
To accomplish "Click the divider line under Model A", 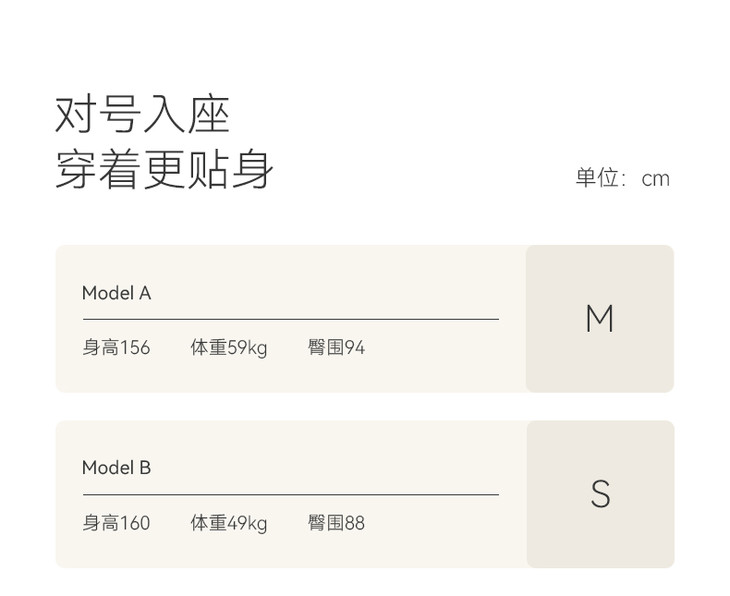I will (x=290, y=319).
